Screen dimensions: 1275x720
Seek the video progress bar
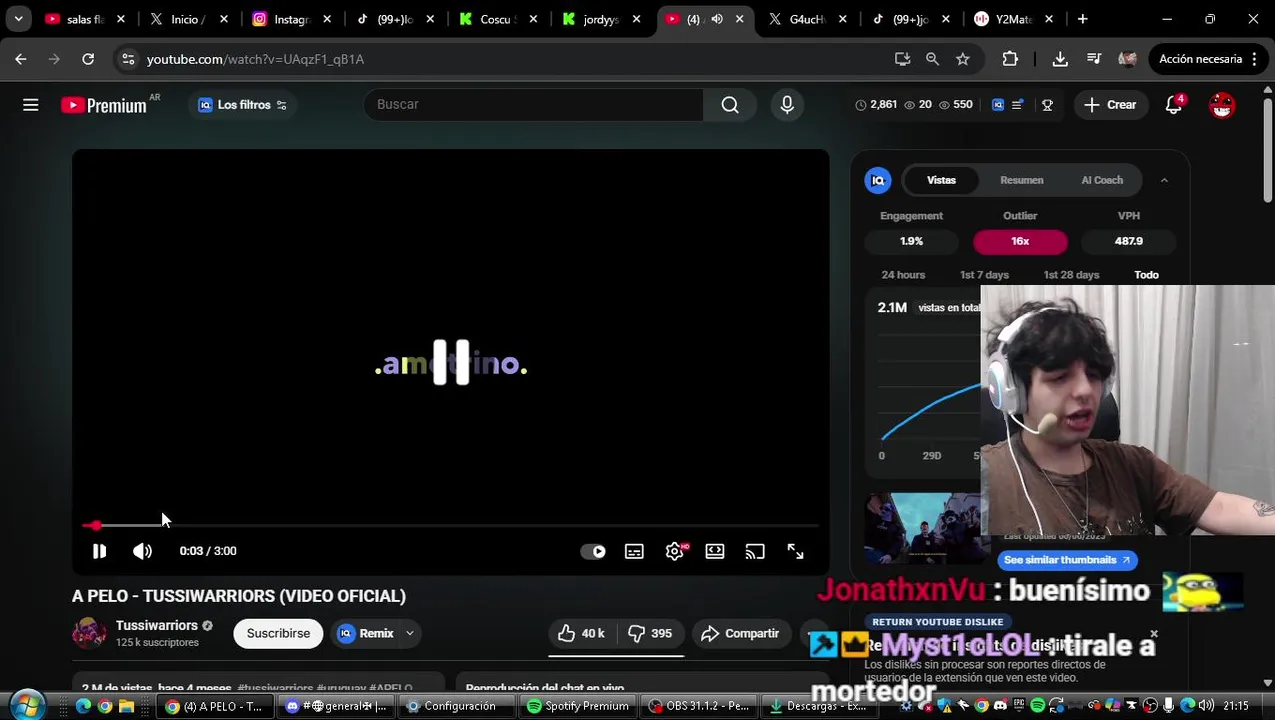click(x=450, y=525)
